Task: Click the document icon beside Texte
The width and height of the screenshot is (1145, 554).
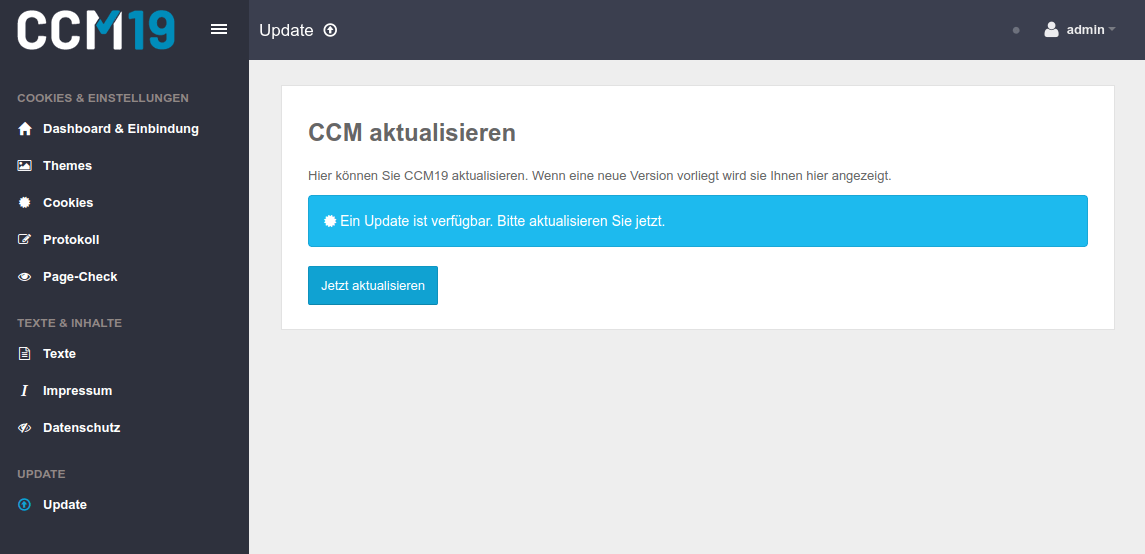Action: [25, 354]
